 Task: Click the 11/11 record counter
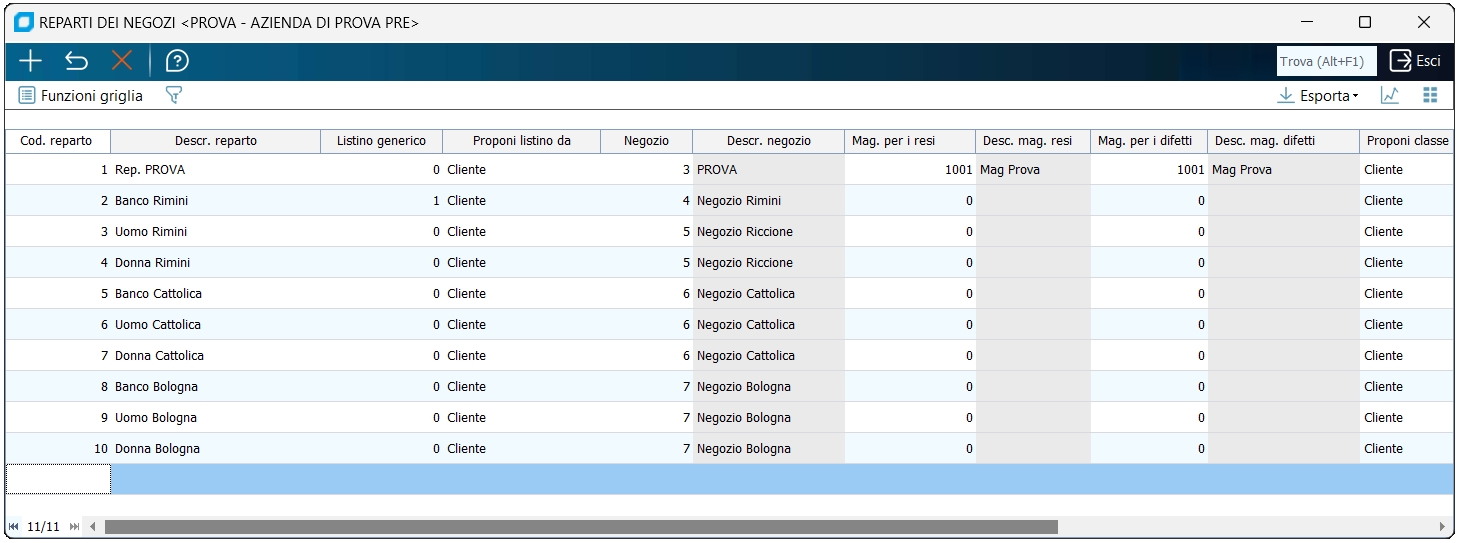pos(43,526)
